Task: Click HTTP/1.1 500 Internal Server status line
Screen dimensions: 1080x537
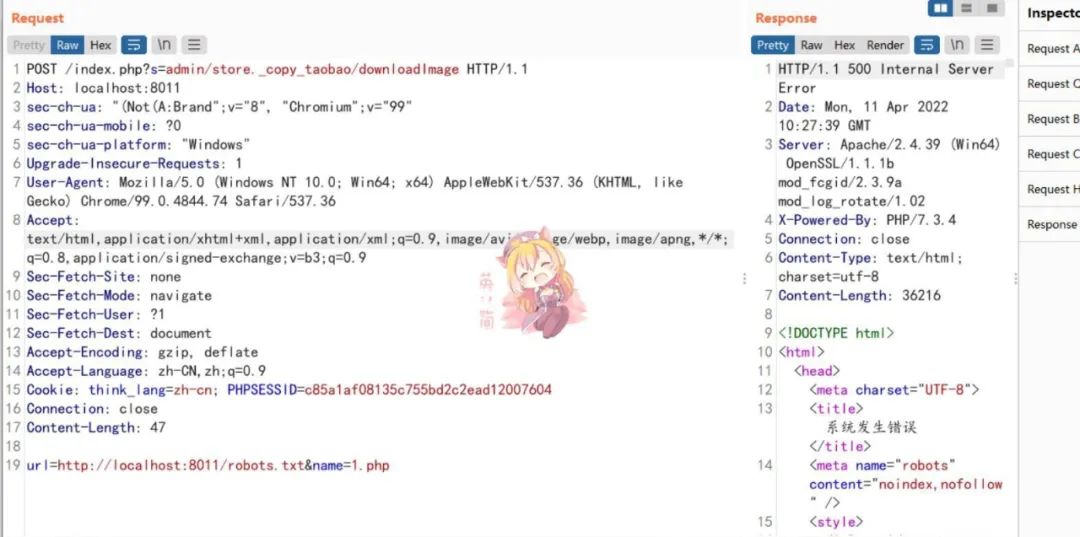Action: tap(886, 78)
